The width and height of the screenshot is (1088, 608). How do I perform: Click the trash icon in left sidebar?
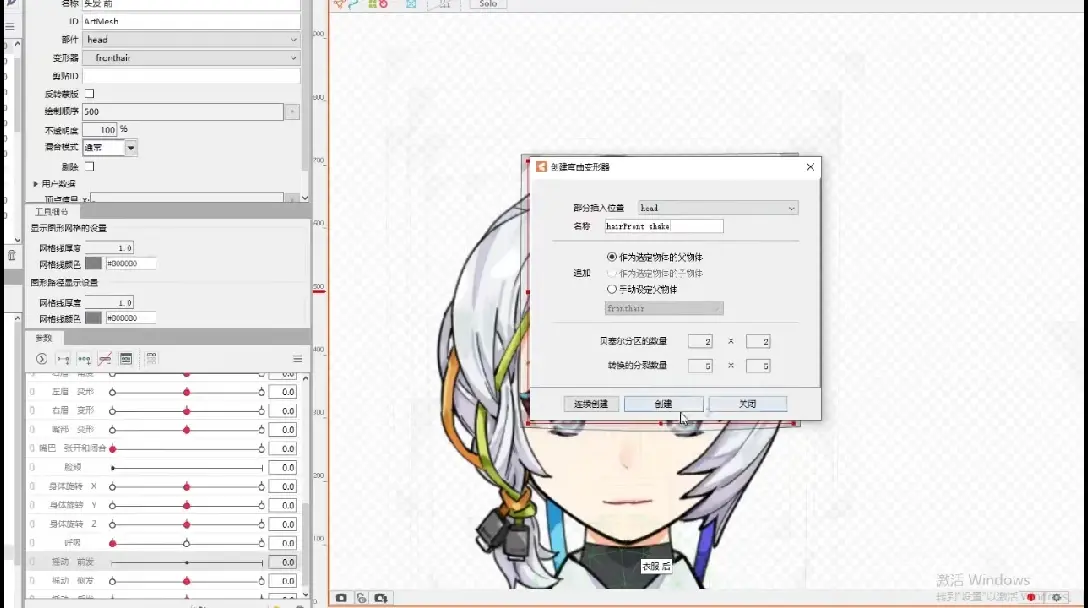pyautogui.click(x=11, y=255)
